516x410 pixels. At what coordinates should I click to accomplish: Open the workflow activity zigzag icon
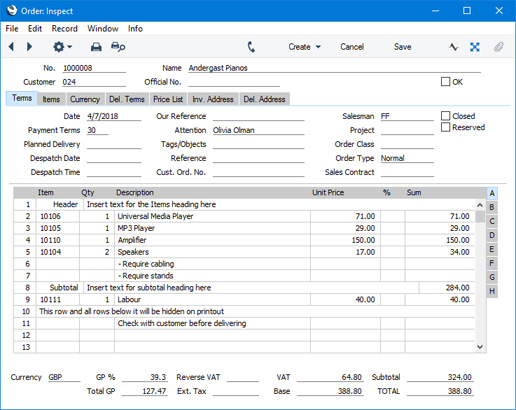453,47
